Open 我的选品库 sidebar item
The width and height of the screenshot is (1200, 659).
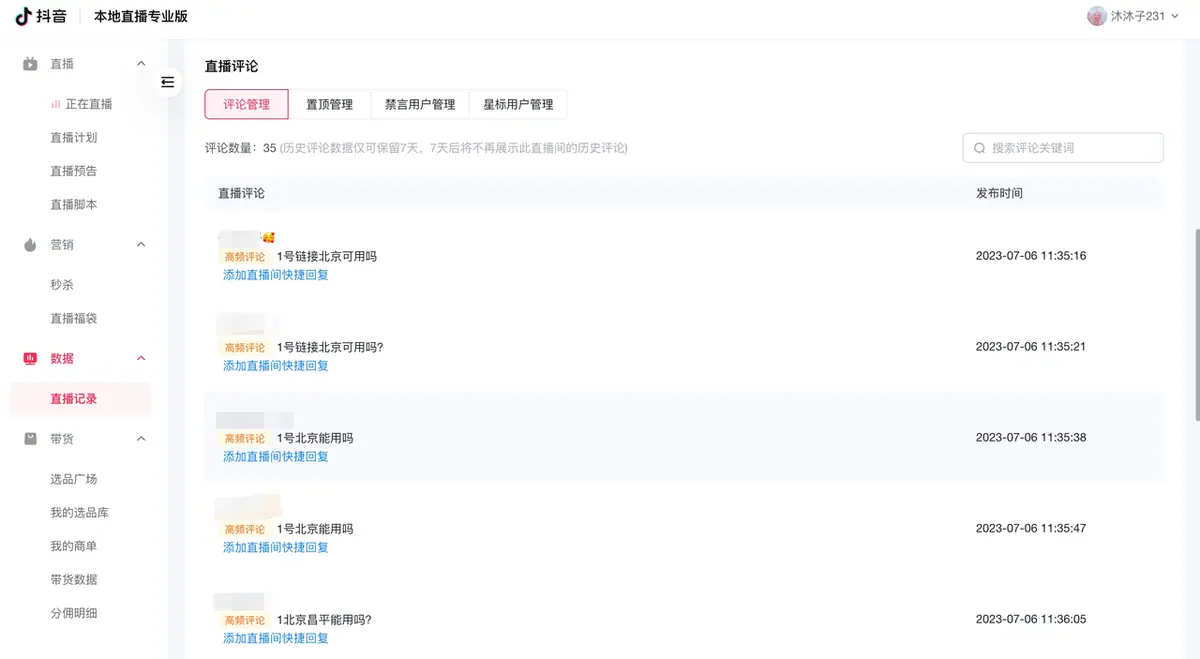coord(80,513)
